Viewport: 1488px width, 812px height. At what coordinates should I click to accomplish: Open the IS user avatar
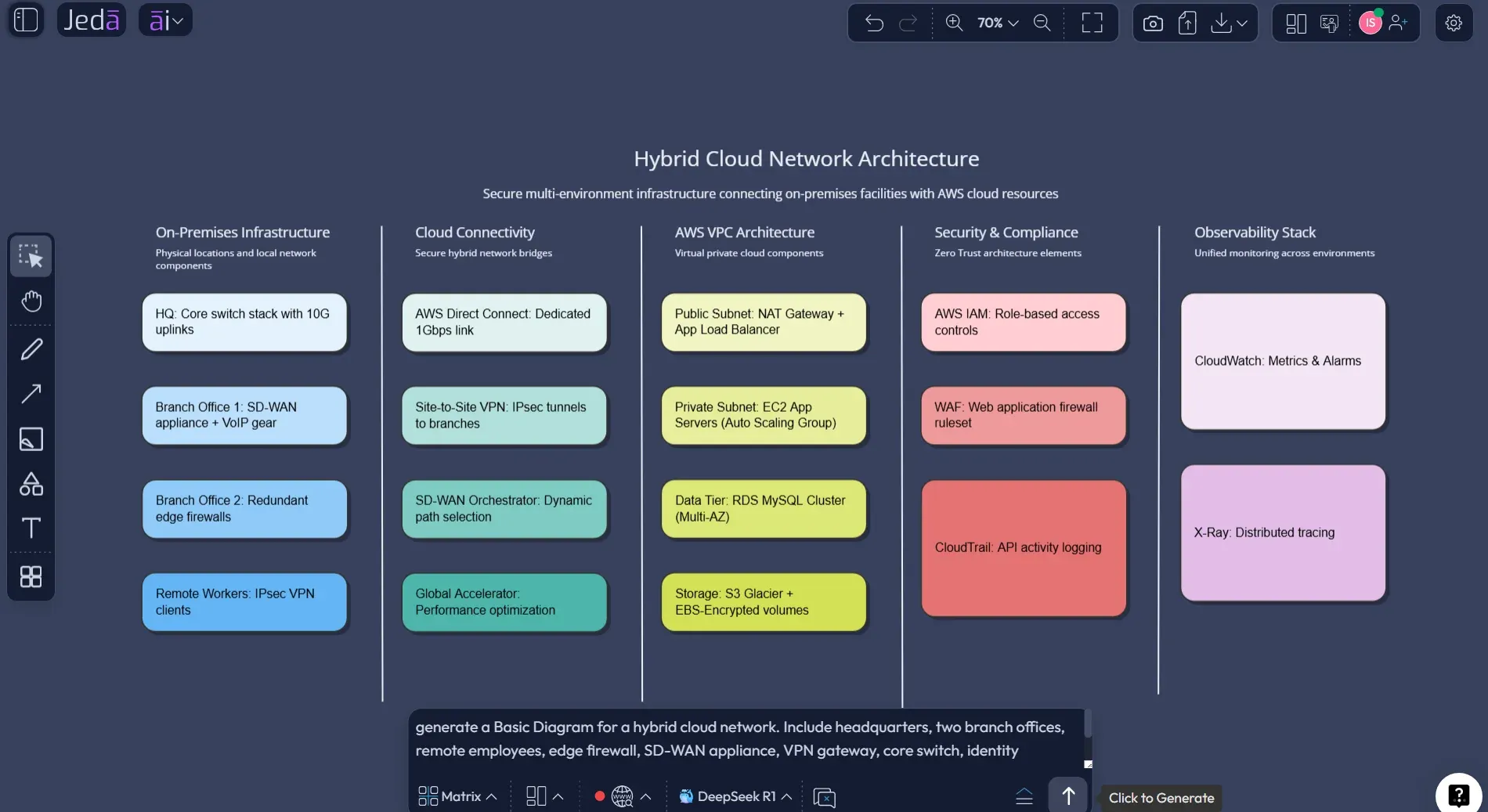[x=1370, y=23]
